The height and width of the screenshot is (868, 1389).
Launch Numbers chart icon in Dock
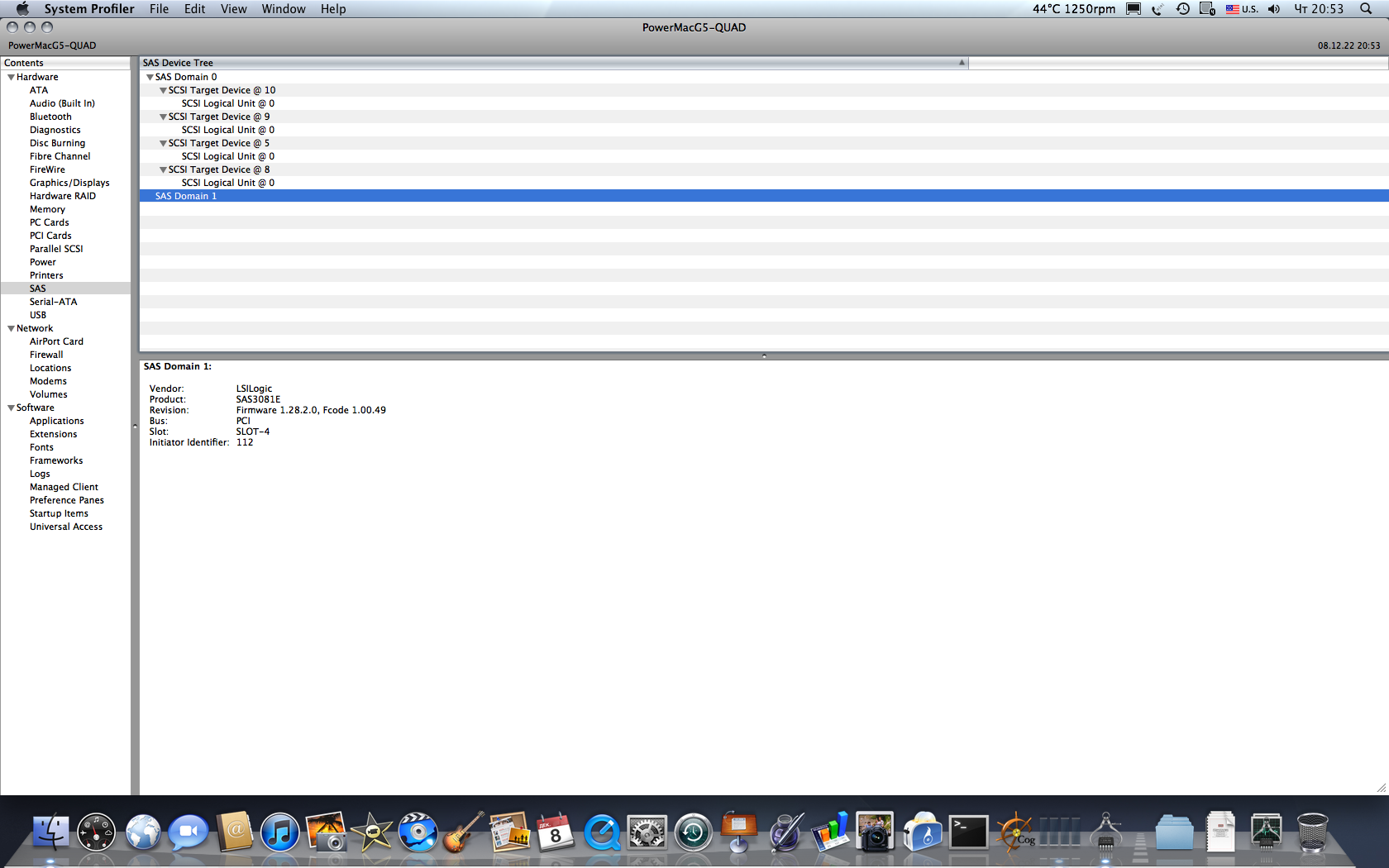pyautogui.click(x=831, y=832)
